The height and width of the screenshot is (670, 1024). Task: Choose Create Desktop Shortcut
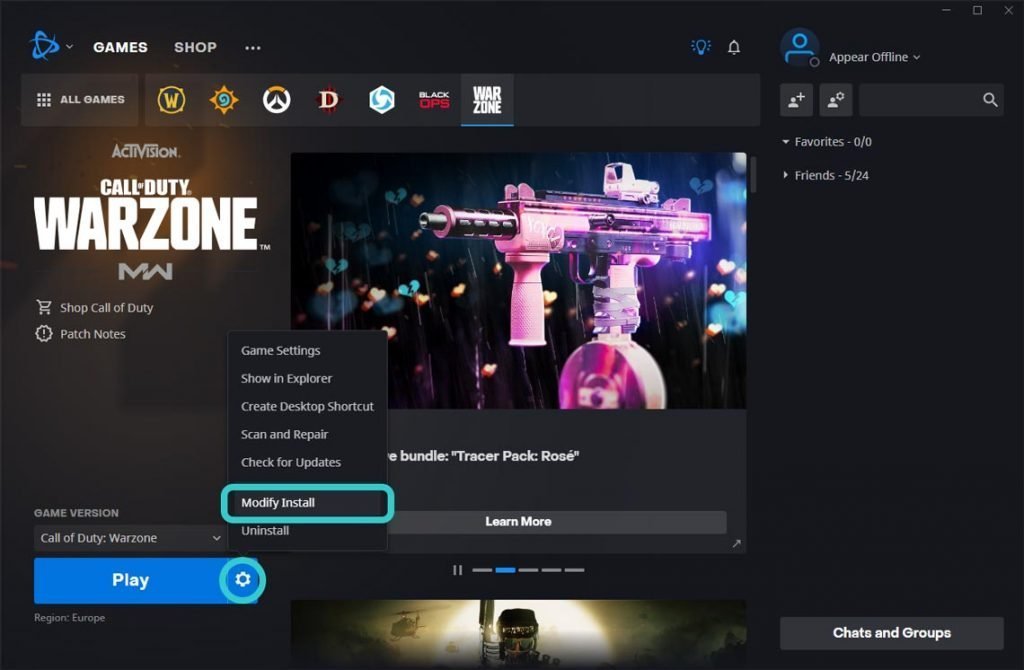[307, 406]
